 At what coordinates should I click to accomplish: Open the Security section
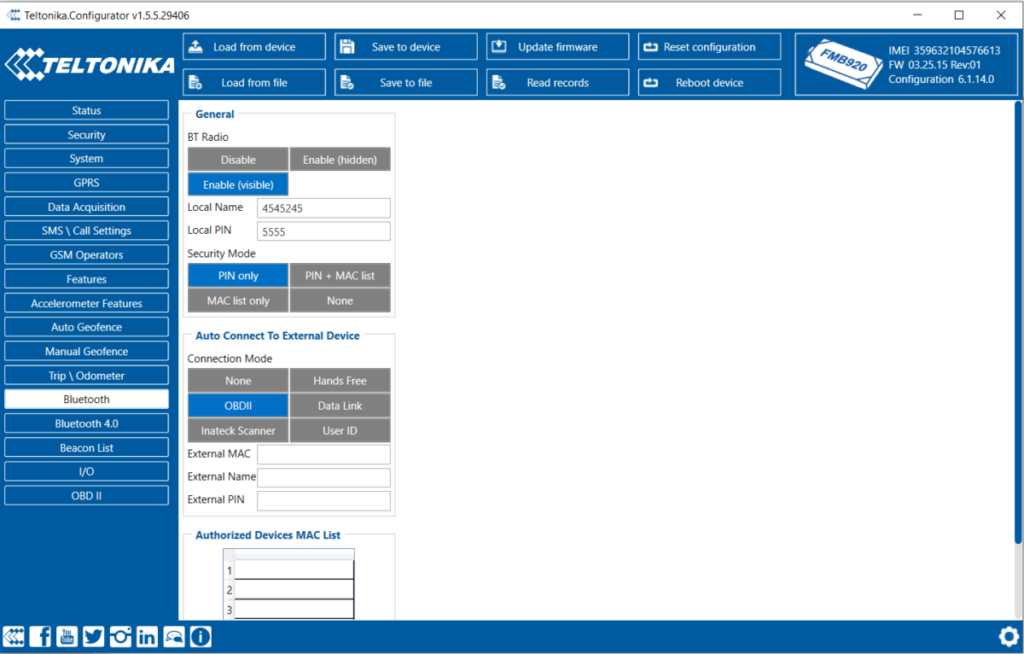[86, 135]
